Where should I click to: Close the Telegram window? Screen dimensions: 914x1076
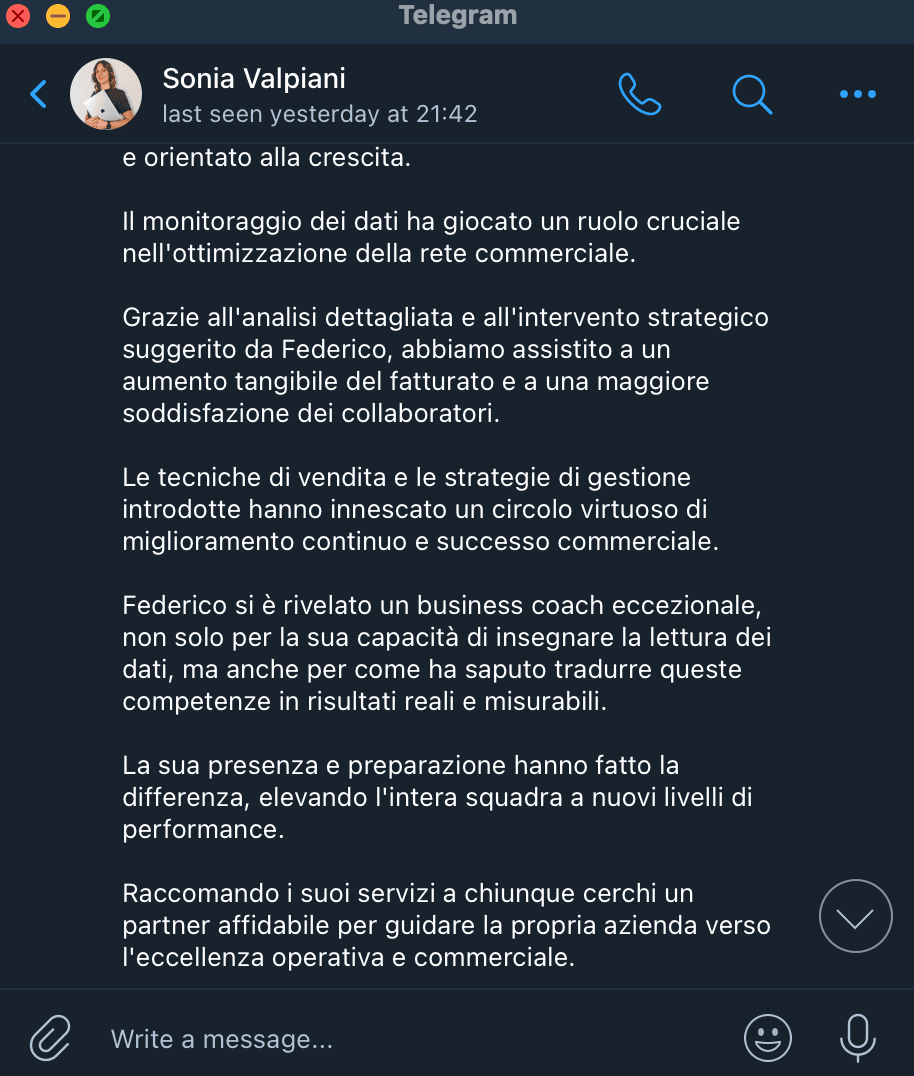pos(18,16)
